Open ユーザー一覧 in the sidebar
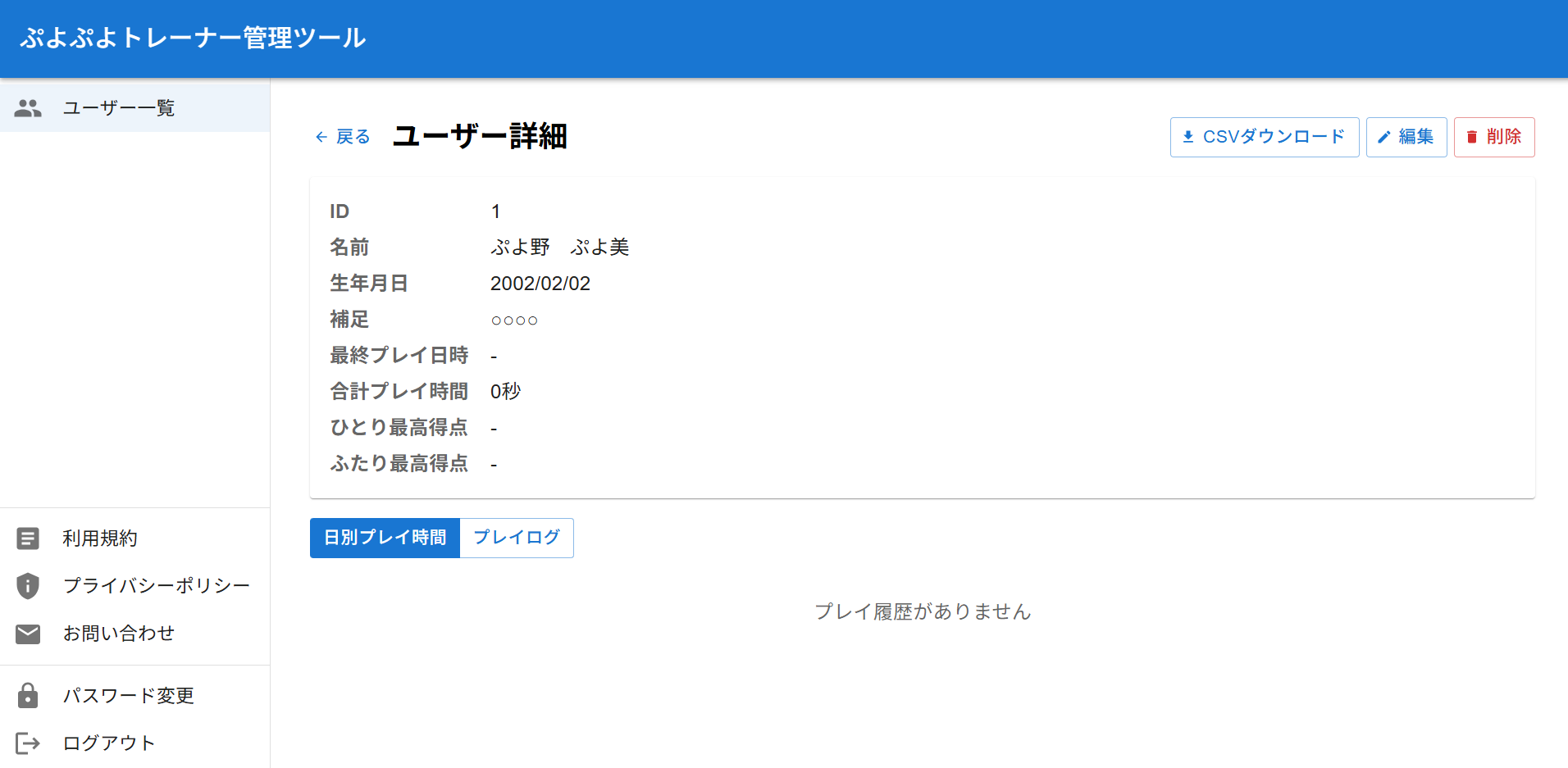The height and width of the screenshot is (768, 1568). 134,108
